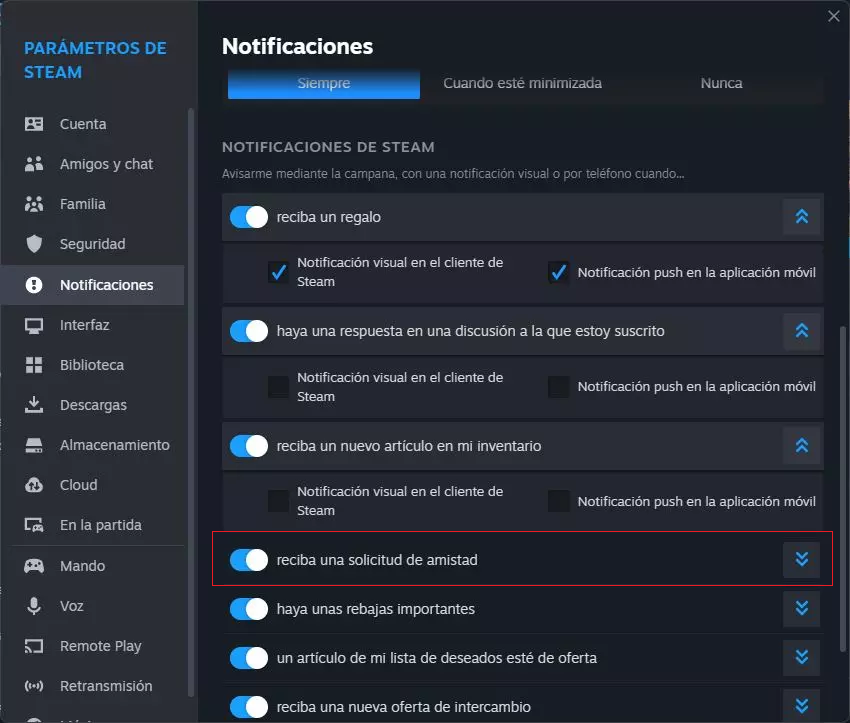Expand 'reciba una nueva oferta de intercambio' options
The image size is (850, 723).
pyautogui.click(x=802, y=707)
